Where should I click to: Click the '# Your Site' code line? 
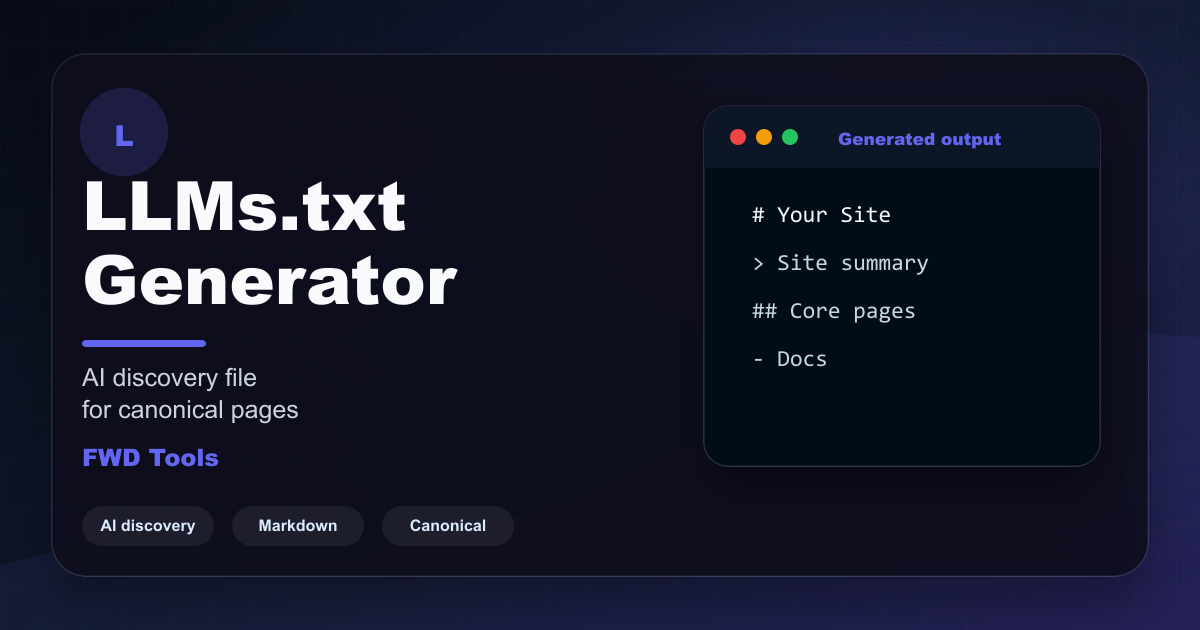[821, 215]
